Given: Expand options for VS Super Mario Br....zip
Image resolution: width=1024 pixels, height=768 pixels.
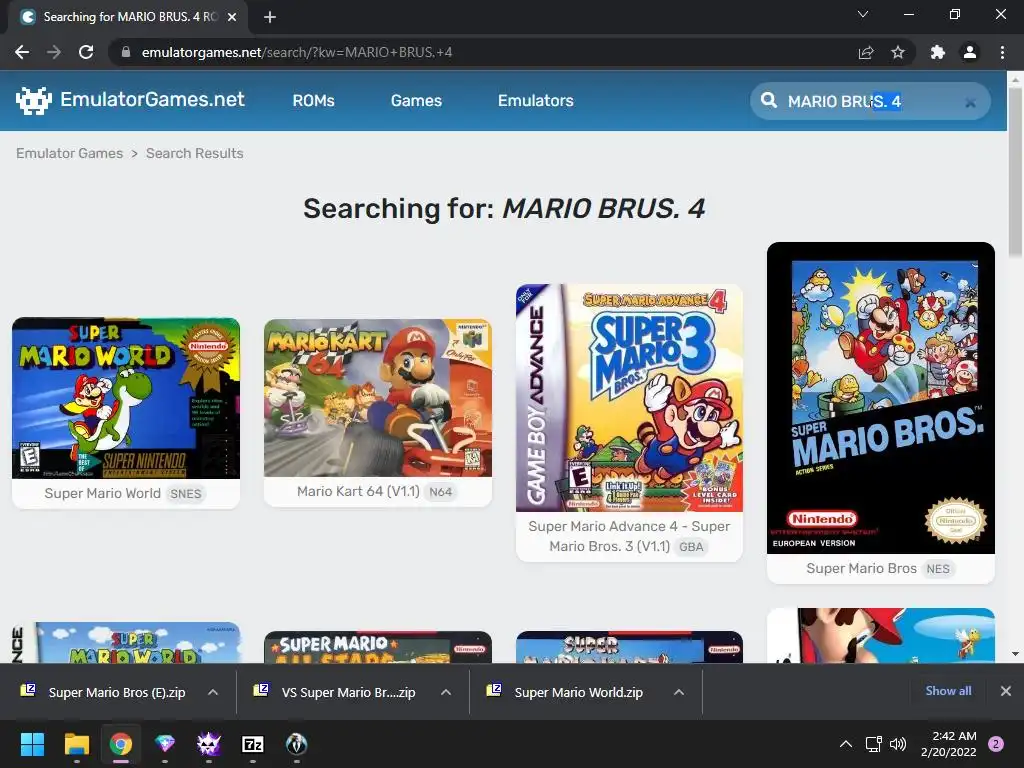Looking at the screenshot, I should [x=446, y=692].
